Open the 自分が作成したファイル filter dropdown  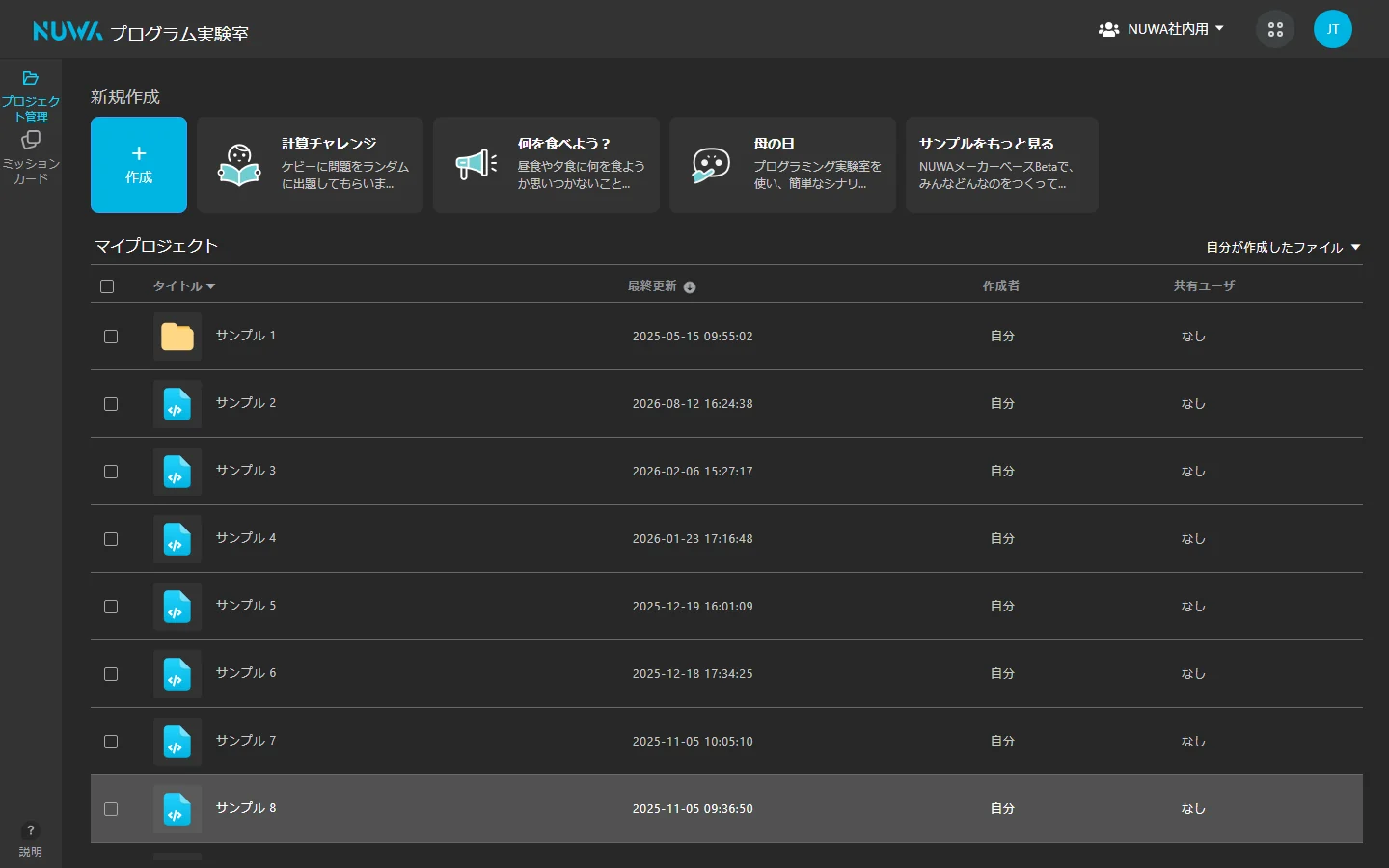[x=1283, y=248]
